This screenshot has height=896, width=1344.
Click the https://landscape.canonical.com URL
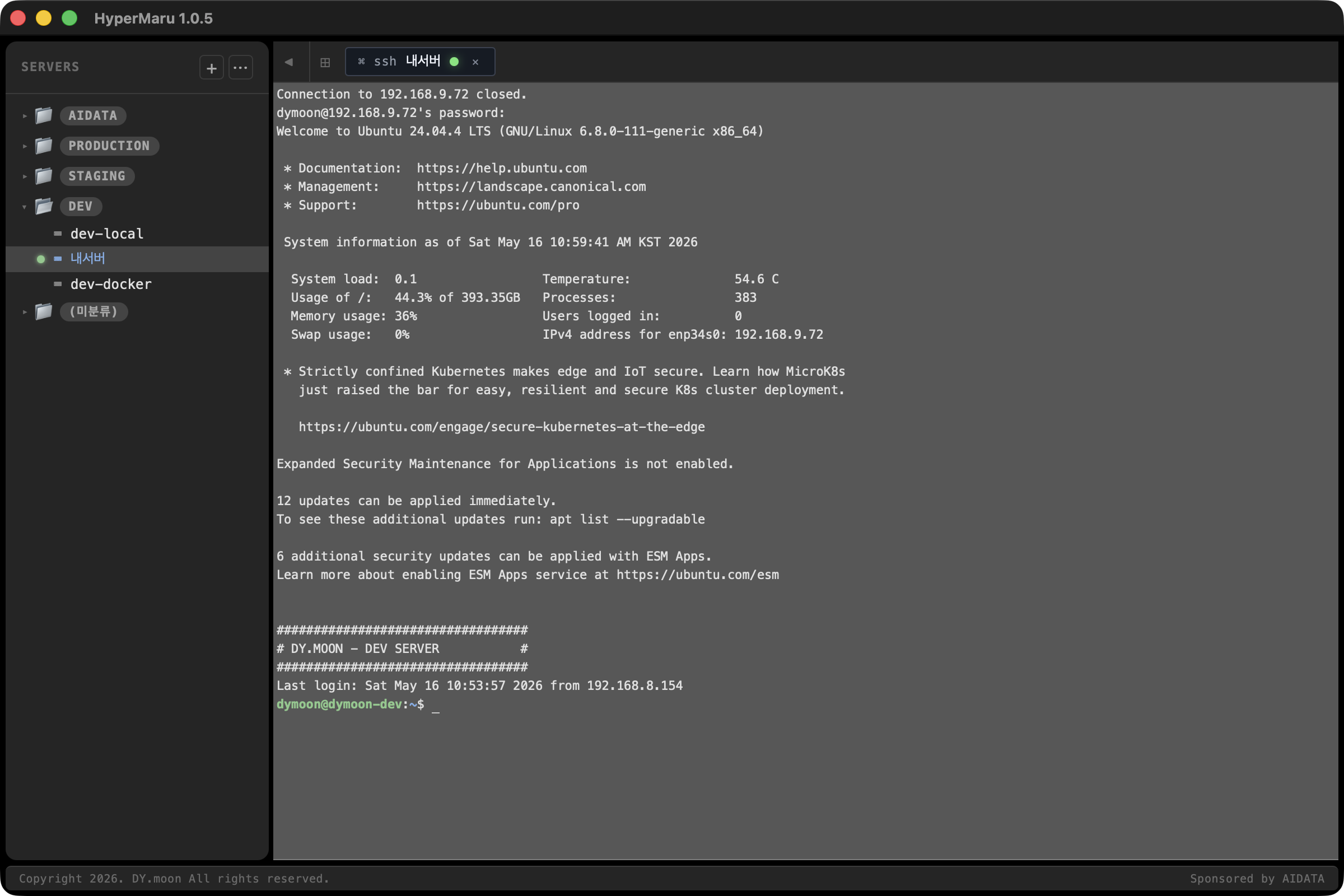point(531,187)
